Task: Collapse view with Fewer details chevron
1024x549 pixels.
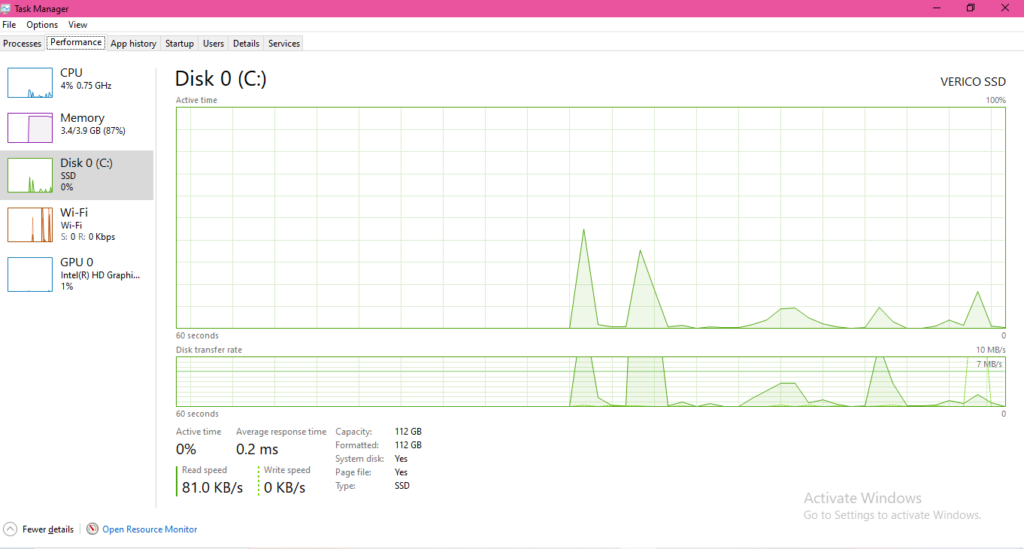Action: coord(10,529)
